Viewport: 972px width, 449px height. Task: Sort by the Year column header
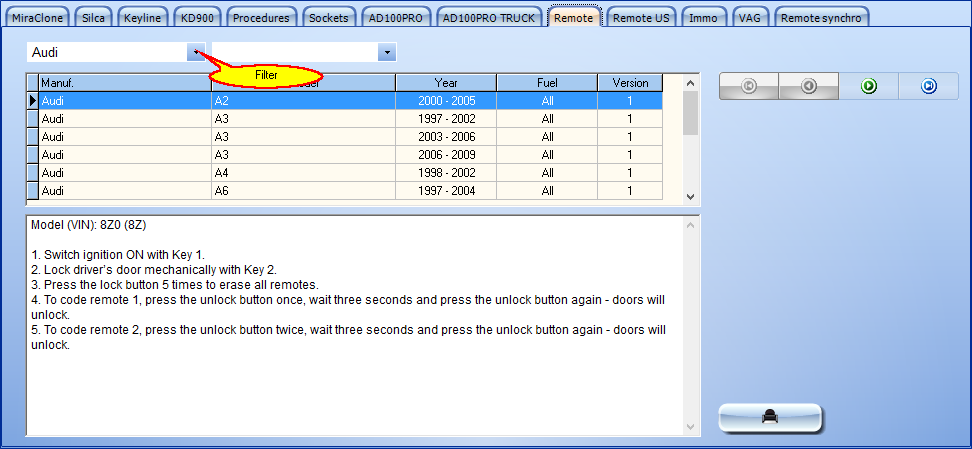coord(446,82)
